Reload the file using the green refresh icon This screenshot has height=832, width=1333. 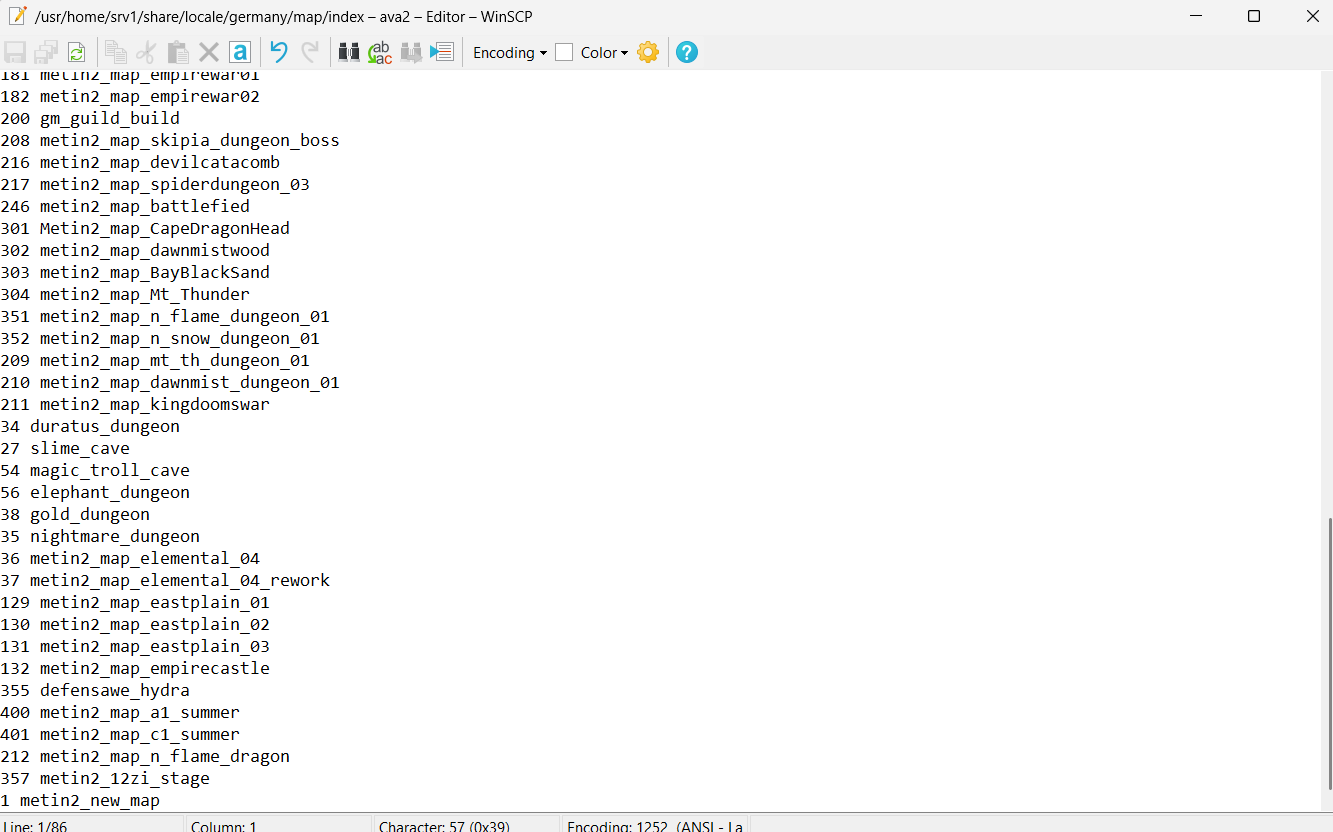[x=76, y=52]
